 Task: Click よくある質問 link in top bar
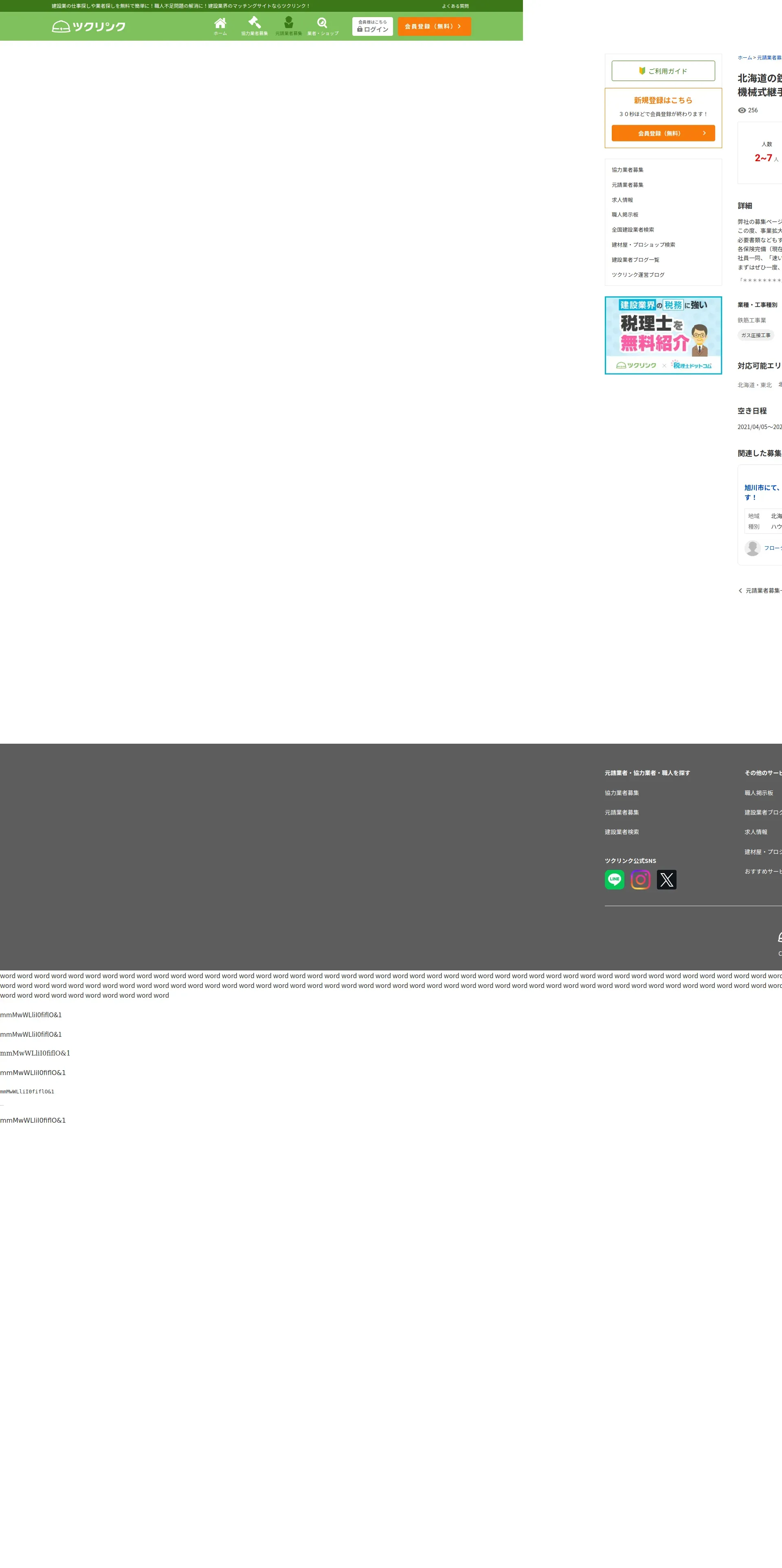pos(455,6)
